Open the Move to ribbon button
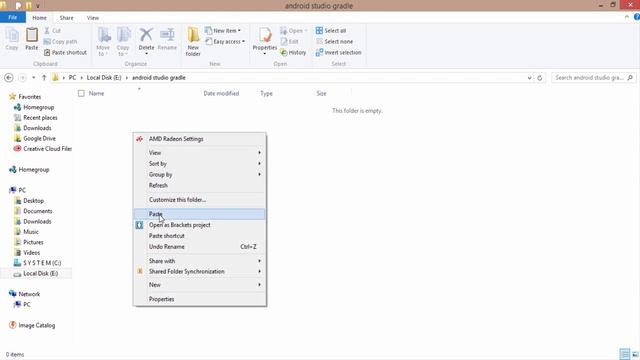The width and height of the screenshot is (640, 360). pos(103,42)
